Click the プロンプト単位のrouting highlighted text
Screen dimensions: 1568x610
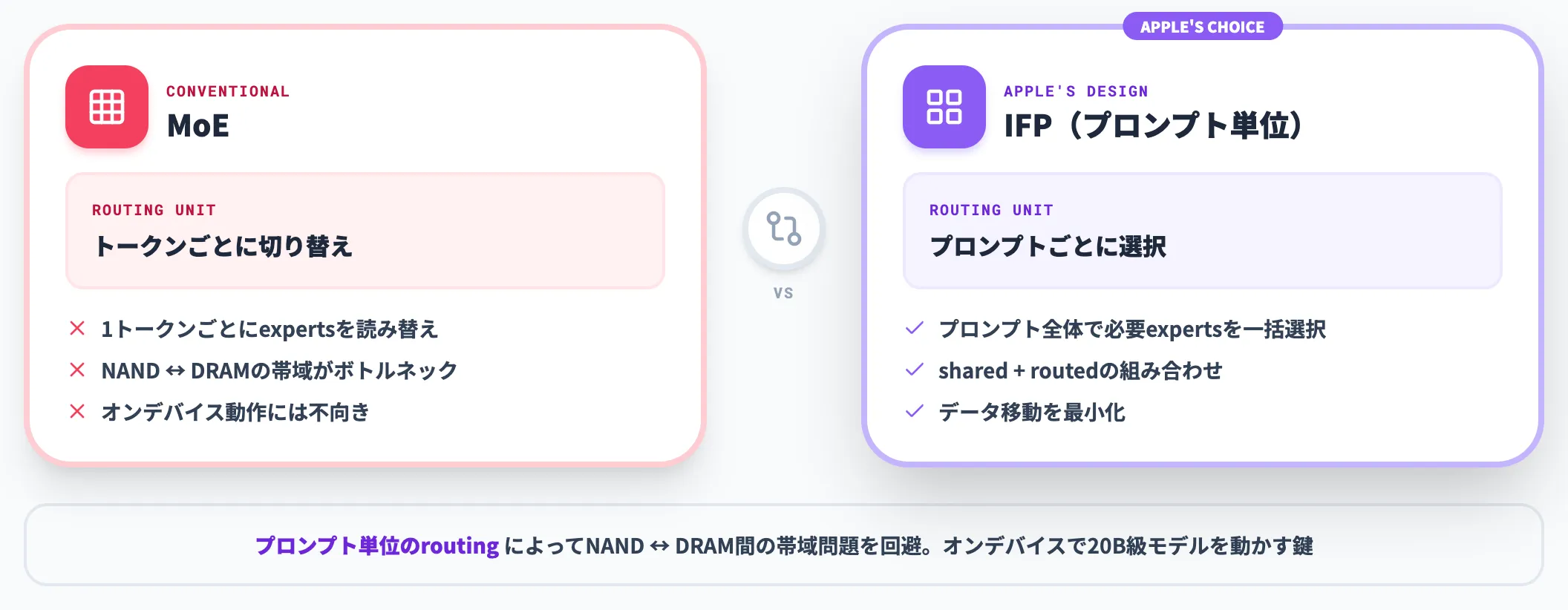click(377, 546)
